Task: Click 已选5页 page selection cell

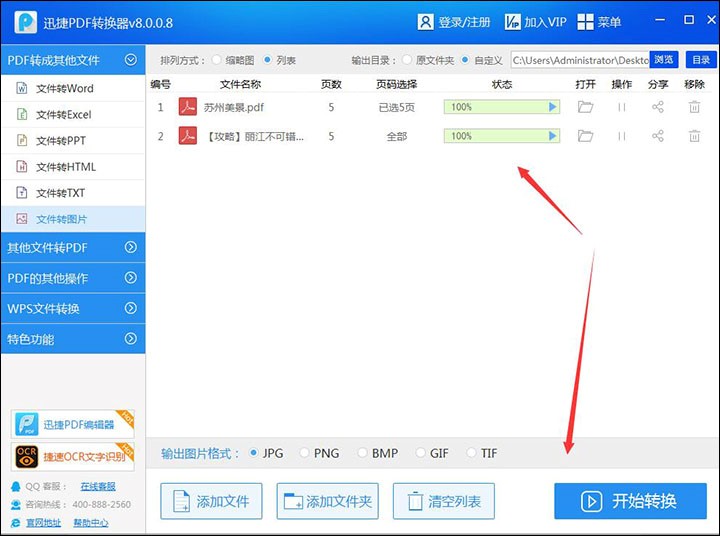Action: pyautogui.click(x=396, y=107)
